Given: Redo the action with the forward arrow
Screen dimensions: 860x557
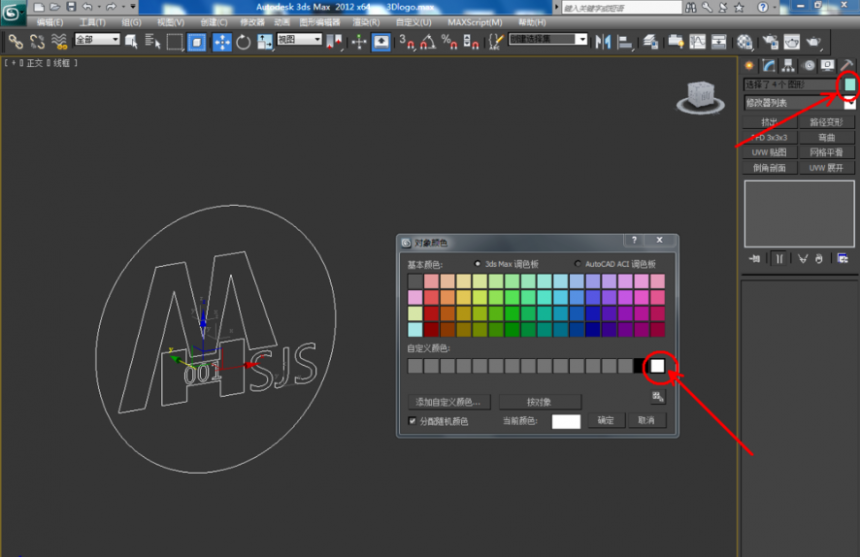Looking at the screenshot, I should pyautogui.click(x=111, y=7).
